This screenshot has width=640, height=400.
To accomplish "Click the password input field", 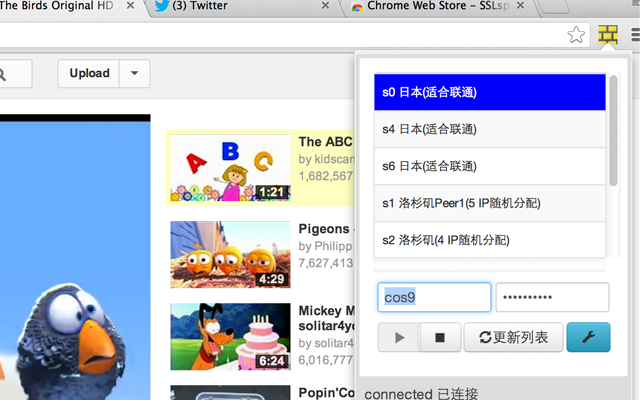I will tap(552, 297).
